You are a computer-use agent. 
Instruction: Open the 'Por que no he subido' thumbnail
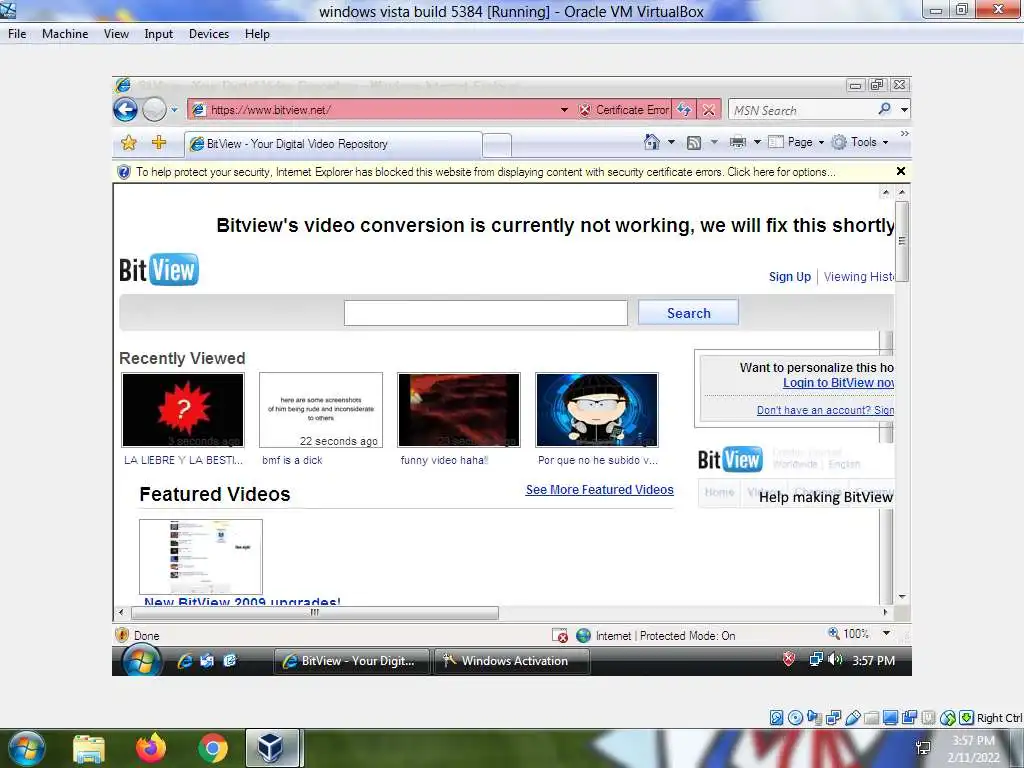coord(597,409)
